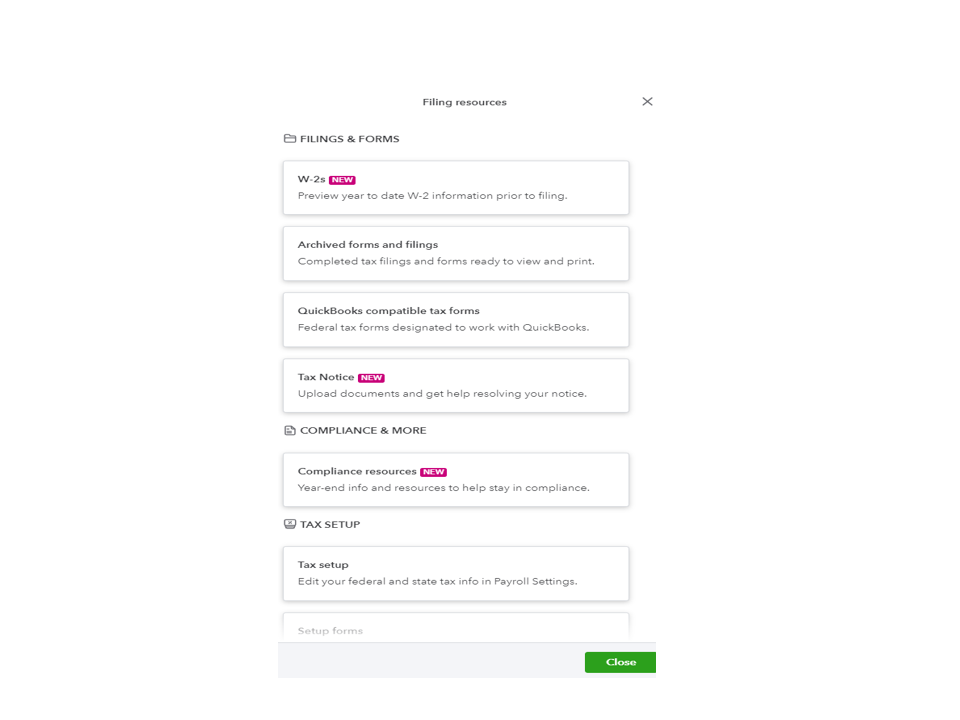Image resolution: width=960 pixels, height=720 pixels.
Task: Open the Compliance resources card
Action: [456, 480]
